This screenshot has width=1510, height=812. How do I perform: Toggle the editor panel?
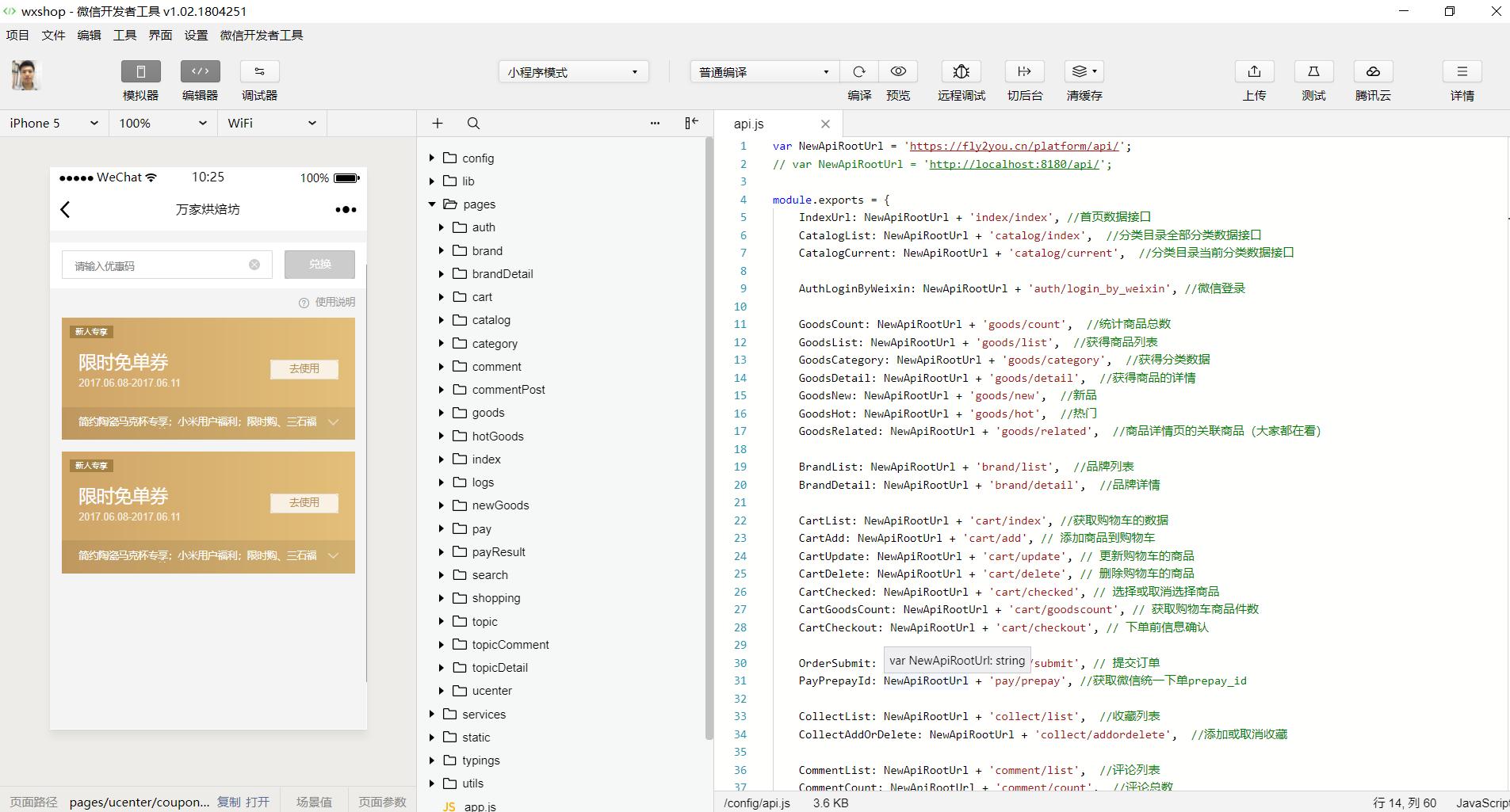200,72
